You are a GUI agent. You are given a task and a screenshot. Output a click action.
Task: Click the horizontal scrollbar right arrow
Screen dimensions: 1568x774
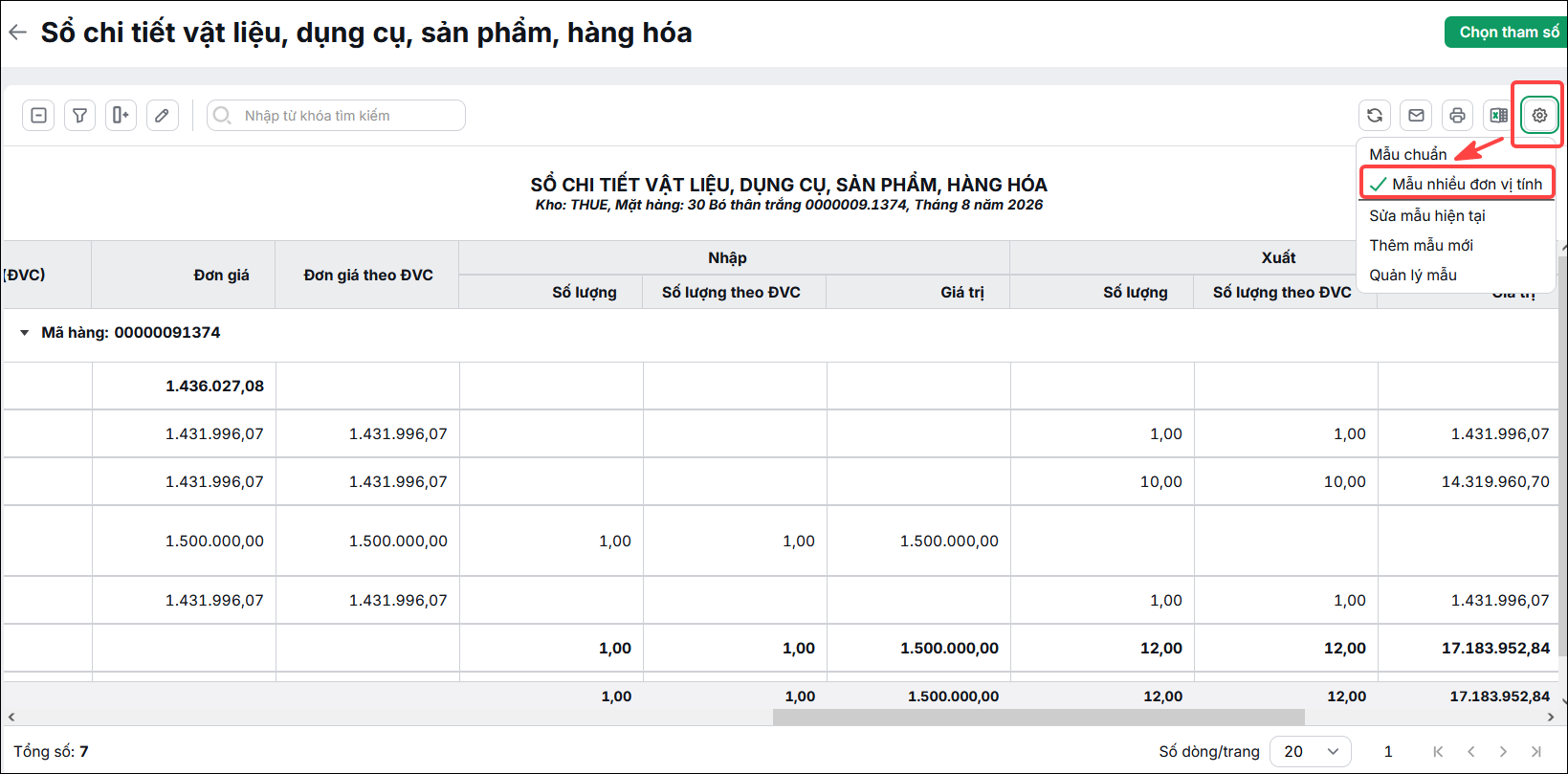pos(1551,717)
